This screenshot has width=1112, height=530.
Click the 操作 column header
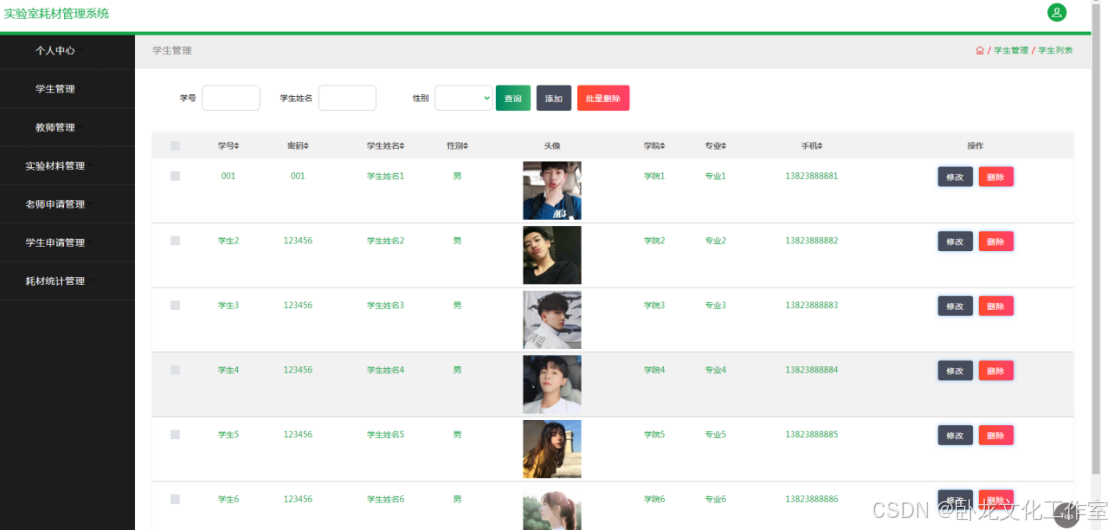click(x=975, y=146)
